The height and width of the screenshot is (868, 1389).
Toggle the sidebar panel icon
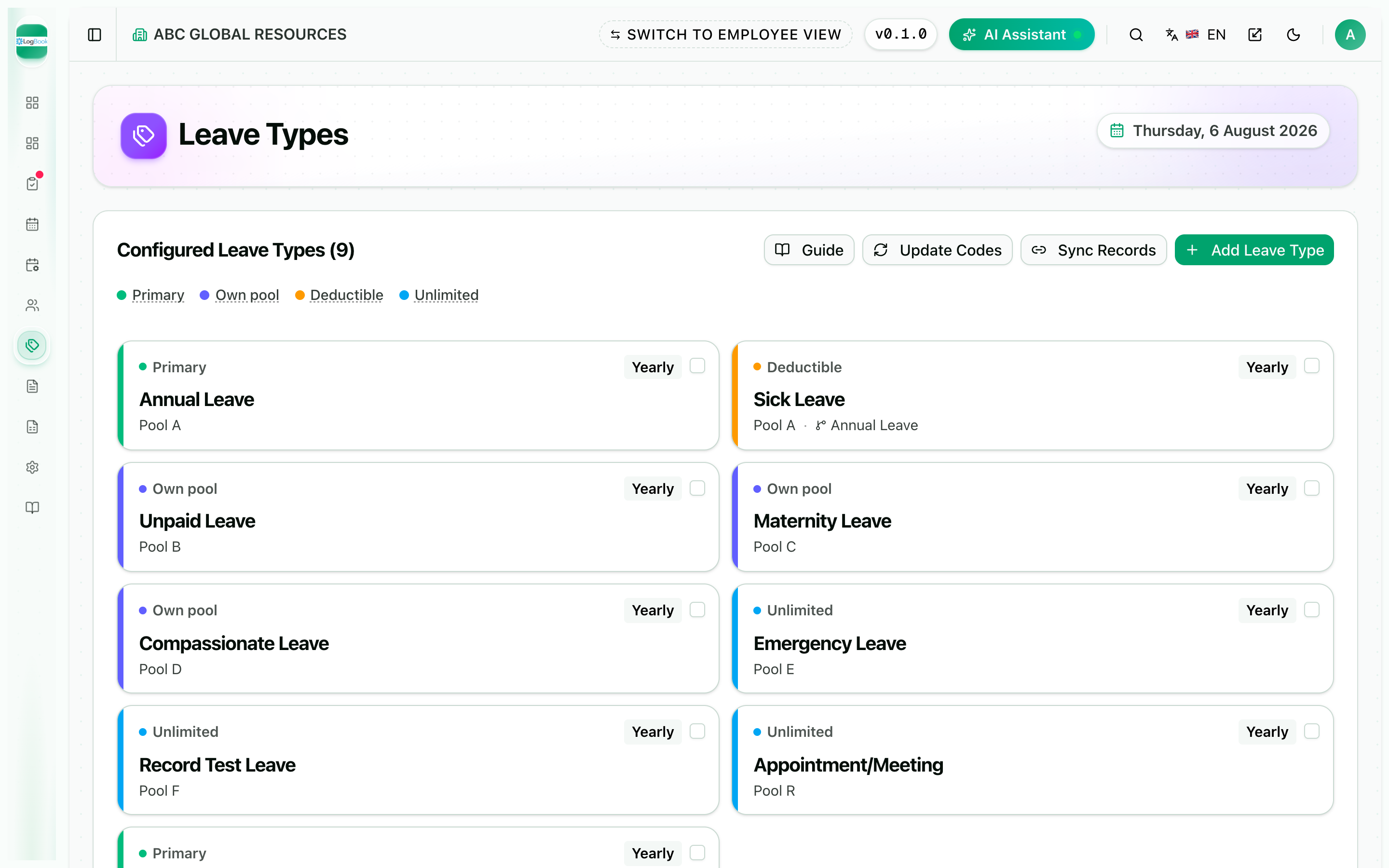[94, 35]
